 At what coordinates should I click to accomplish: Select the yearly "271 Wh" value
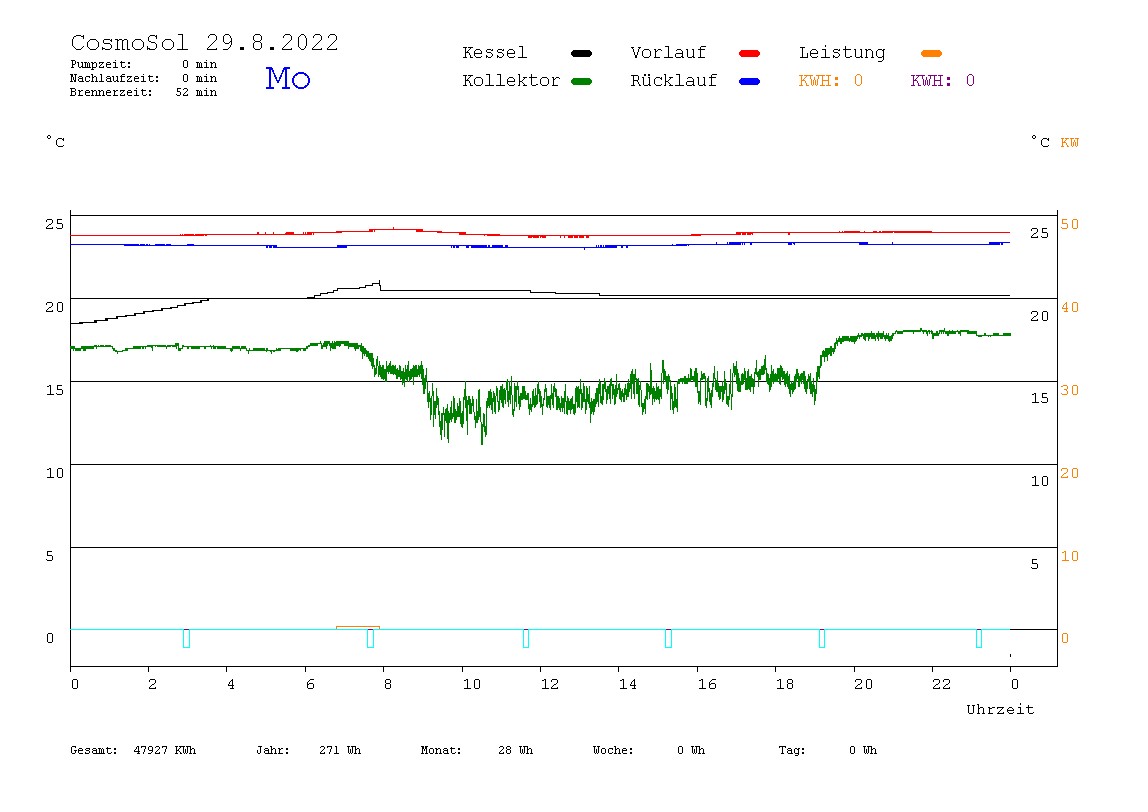click(340, 750)
